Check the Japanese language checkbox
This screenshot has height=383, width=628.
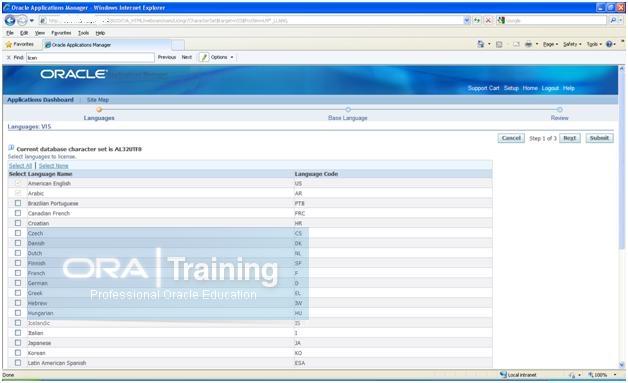18,343
